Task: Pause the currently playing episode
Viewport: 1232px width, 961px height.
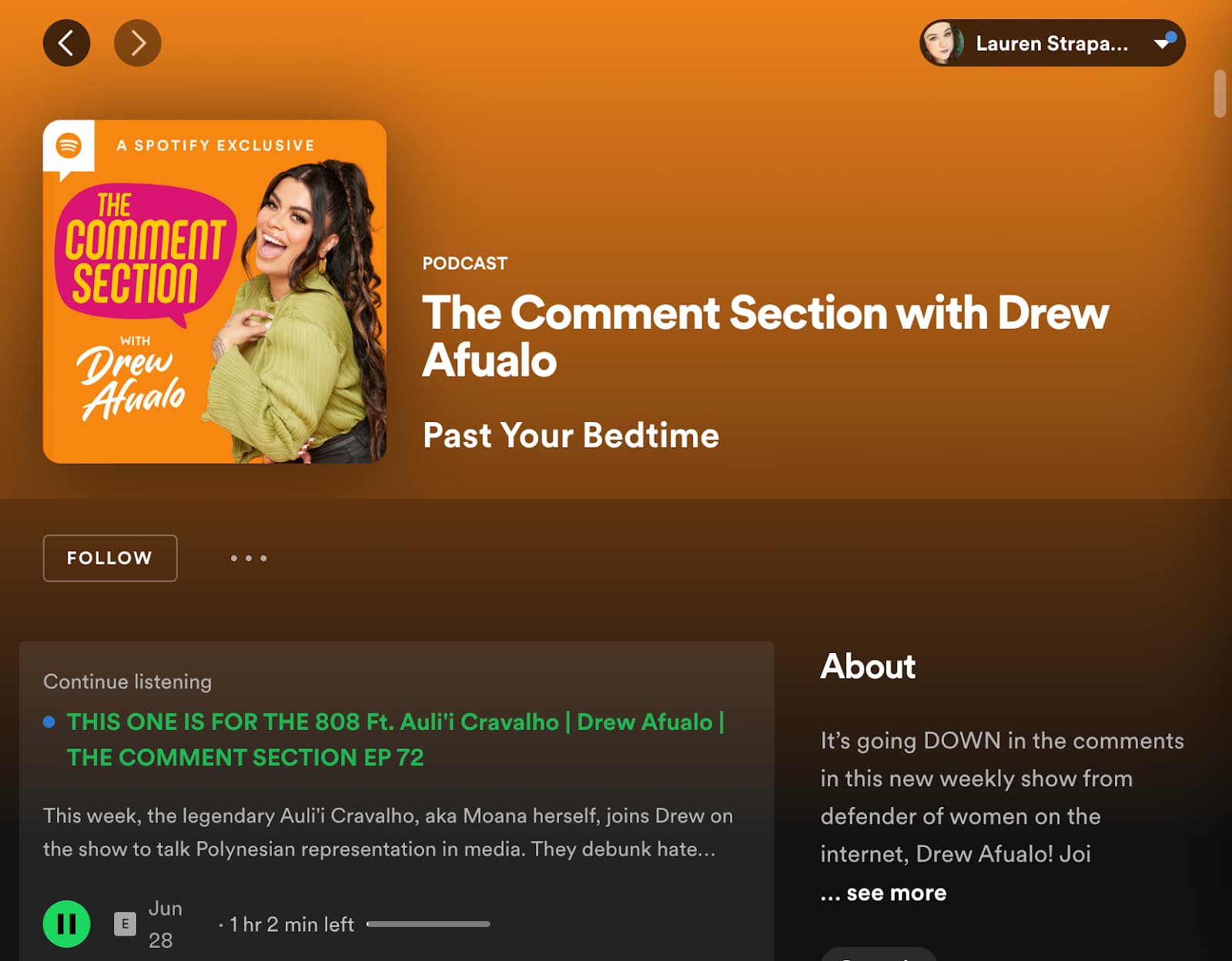Action: pos(66,923)
